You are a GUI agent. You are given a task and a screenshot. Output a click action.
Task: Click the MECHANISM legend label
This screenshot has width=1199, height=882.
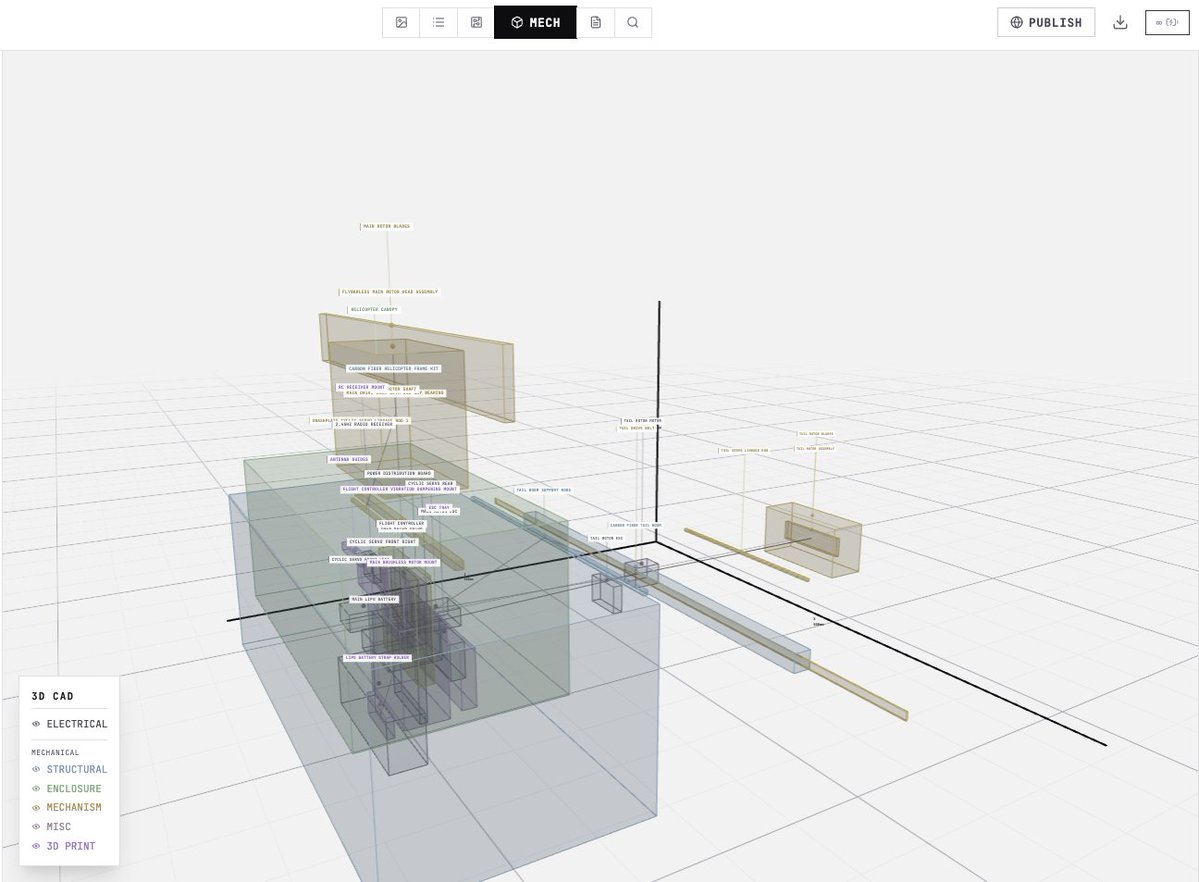[74, 808]
